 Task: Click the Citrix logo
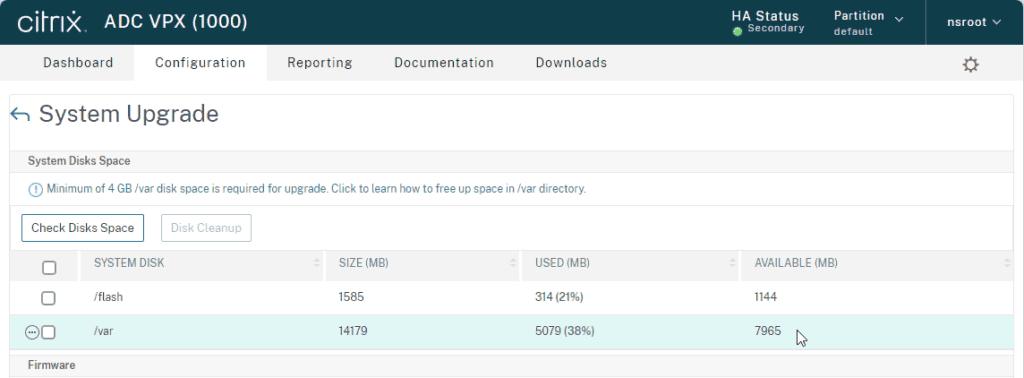pos(52,22)
